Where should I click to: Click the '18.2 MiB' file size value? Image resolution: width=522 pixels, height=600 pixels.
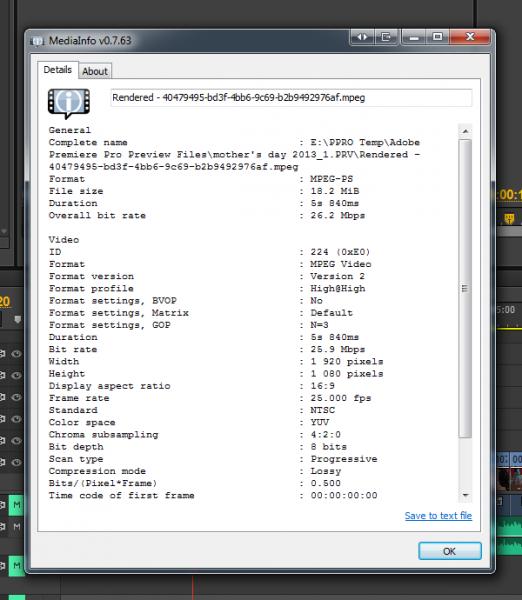[x=335, y=191]
